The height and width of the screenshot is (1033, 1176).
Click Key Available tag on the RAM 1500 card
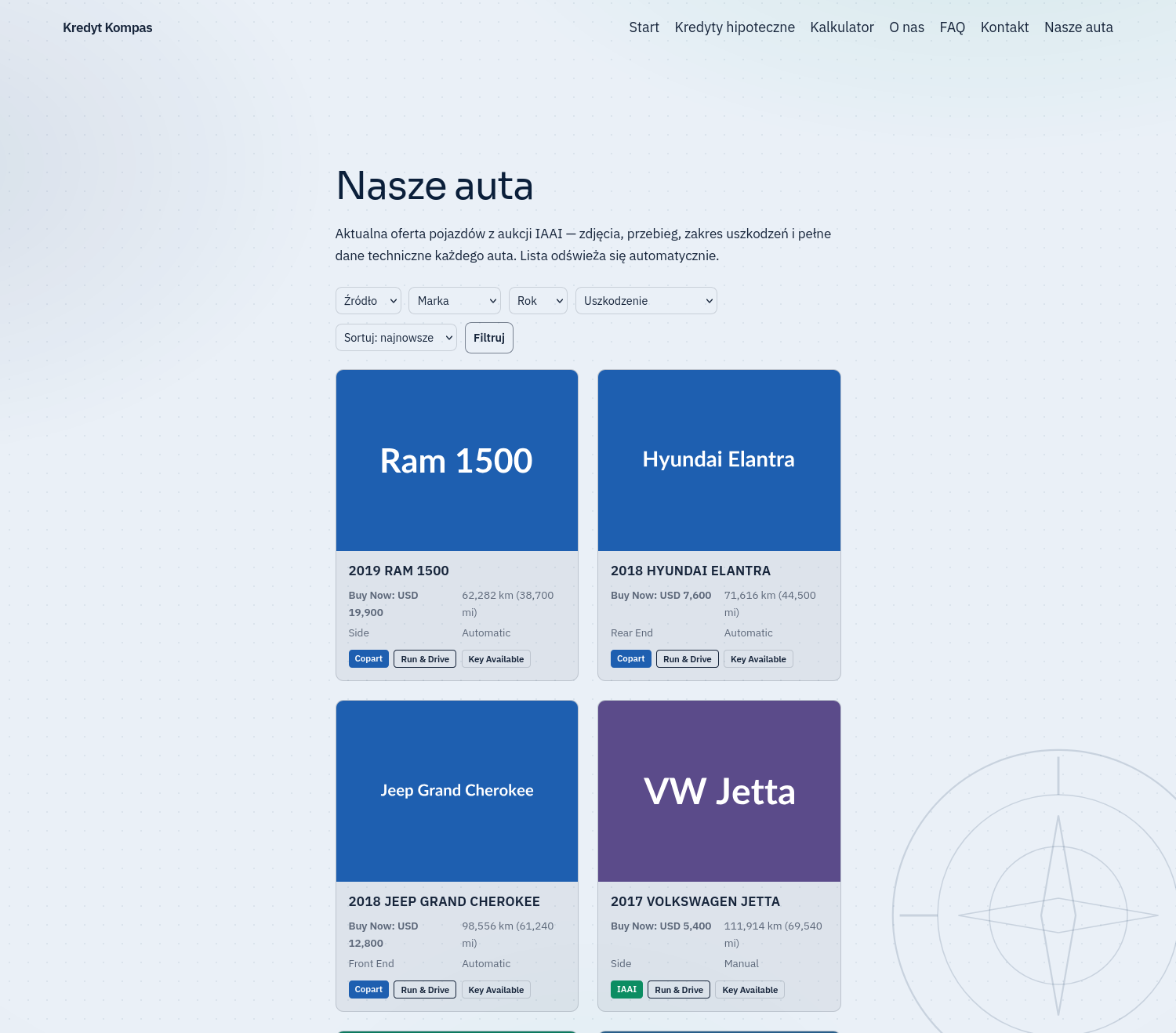click(496, 659)
